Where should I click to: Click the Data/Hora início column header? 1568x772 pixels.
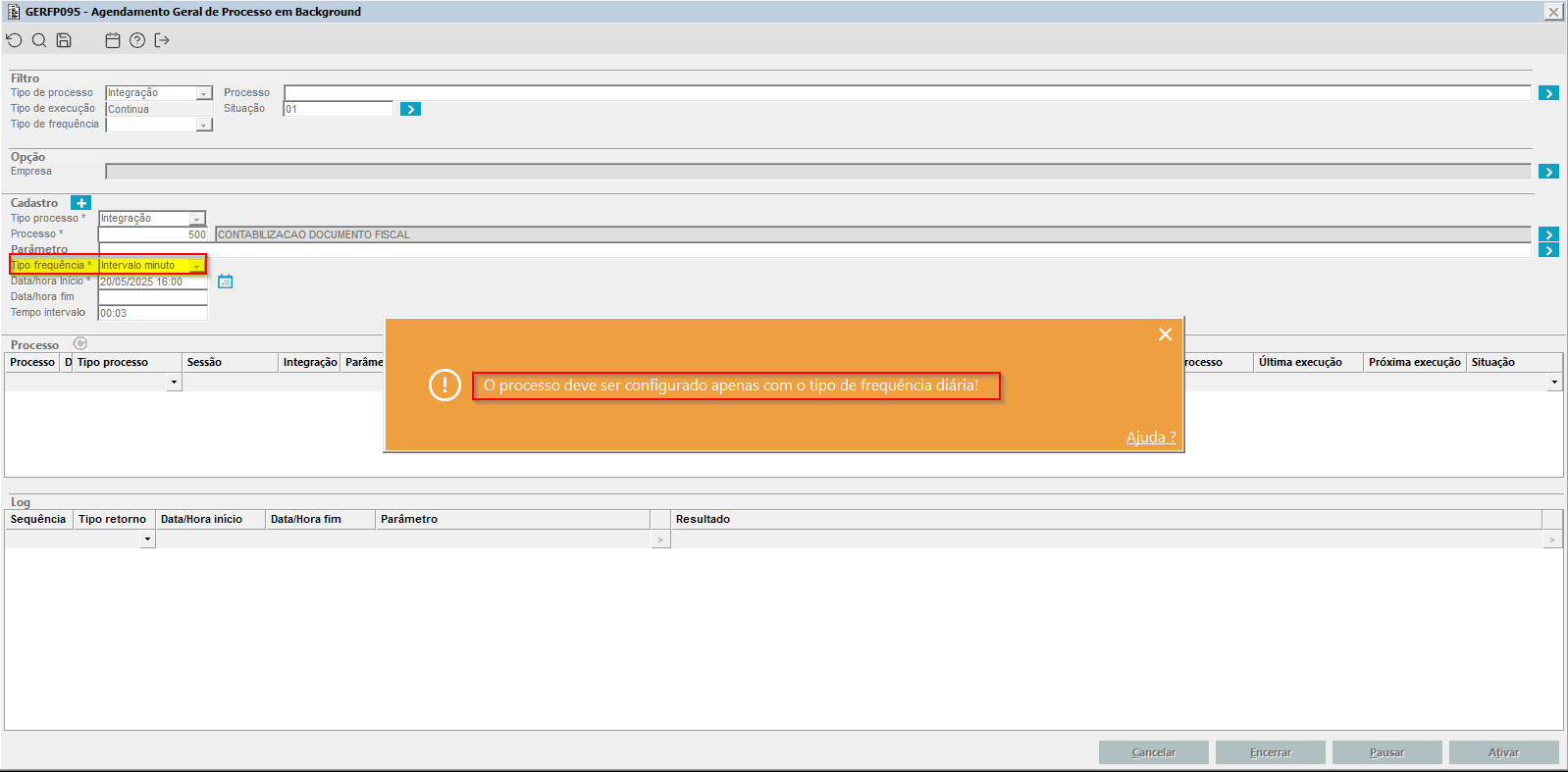[211, 520]
